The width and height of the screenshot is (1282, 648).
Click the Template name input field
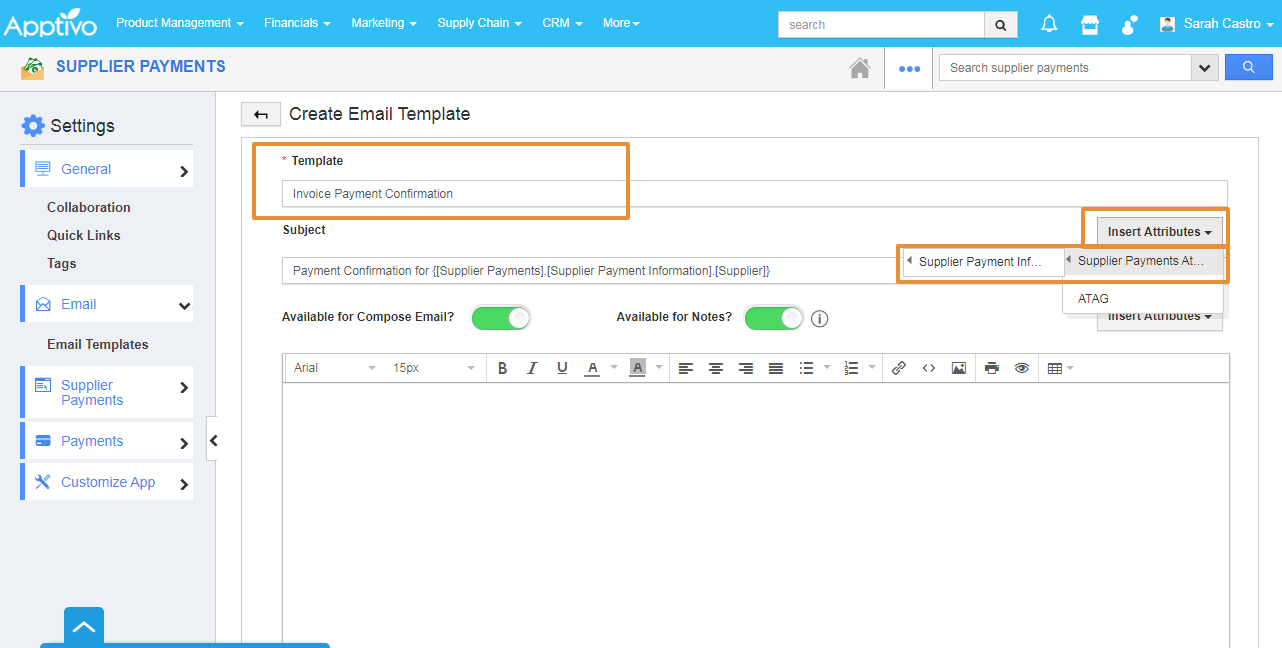pyautogui.click(x=755, y=194)
